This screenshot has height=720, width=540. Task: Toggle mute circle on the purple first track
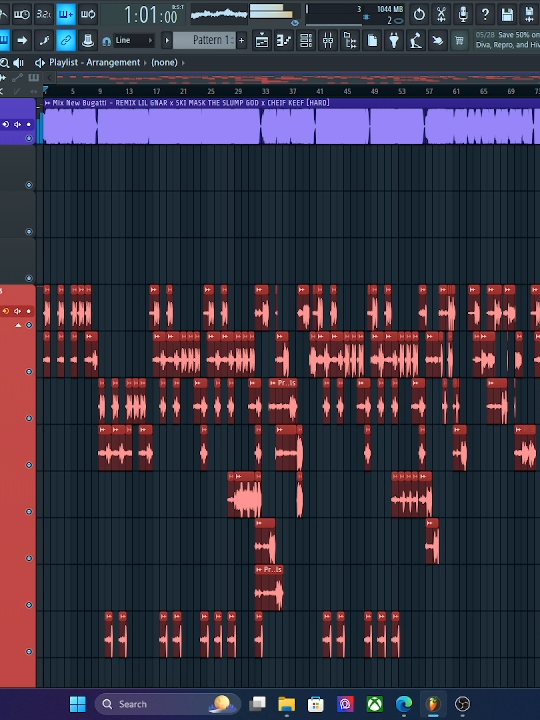pos(29,138)
